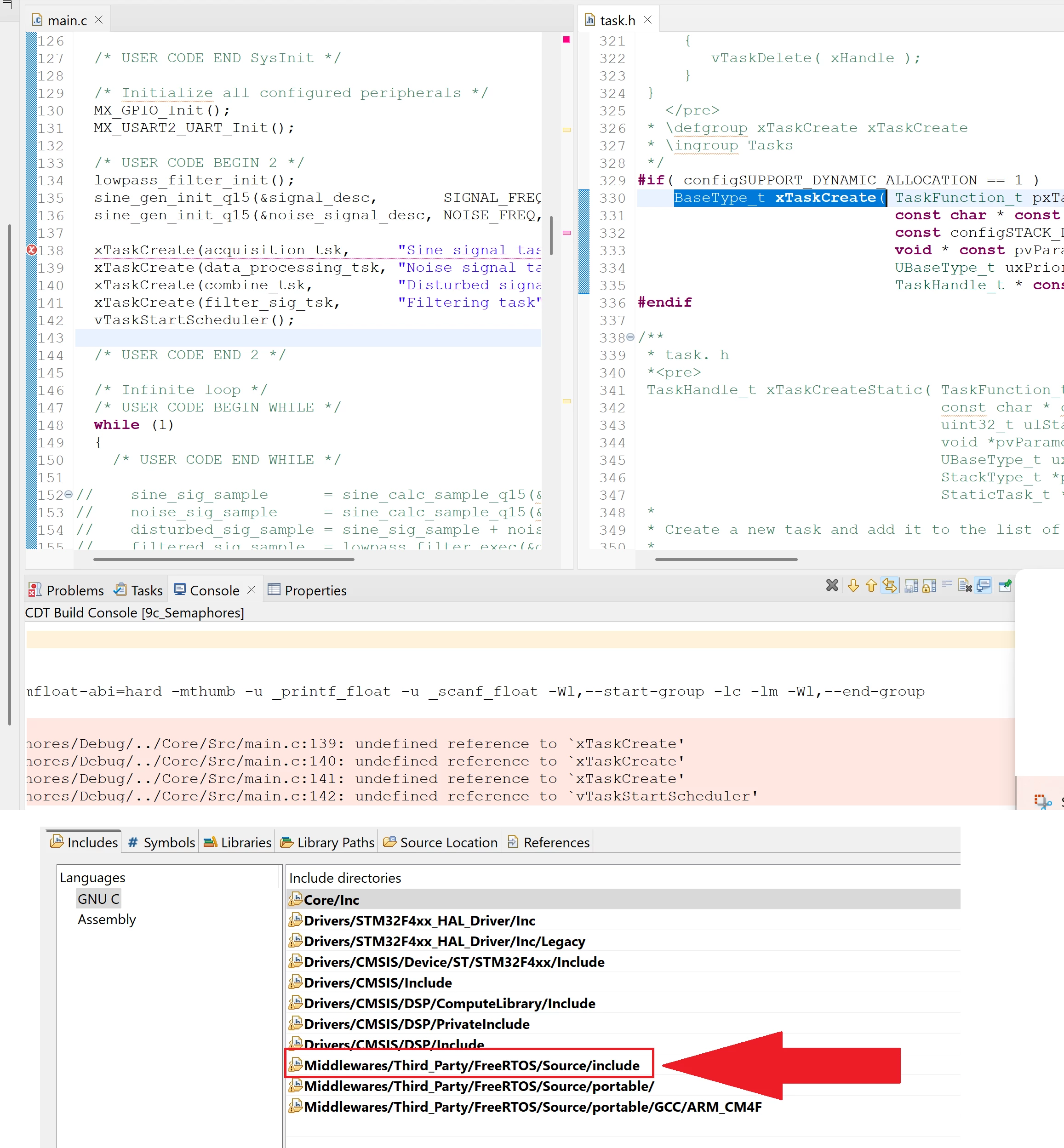Pin the console view
This screenshot has height=1148, width=1064.
(x=1005, y=586)
